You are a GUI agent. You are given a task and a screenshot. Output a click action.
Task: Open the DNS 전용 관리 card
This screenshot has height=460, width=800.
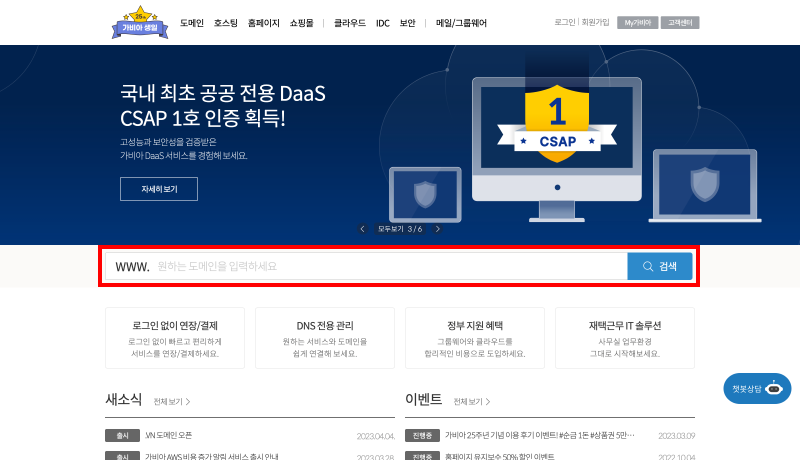pos(325,338)
